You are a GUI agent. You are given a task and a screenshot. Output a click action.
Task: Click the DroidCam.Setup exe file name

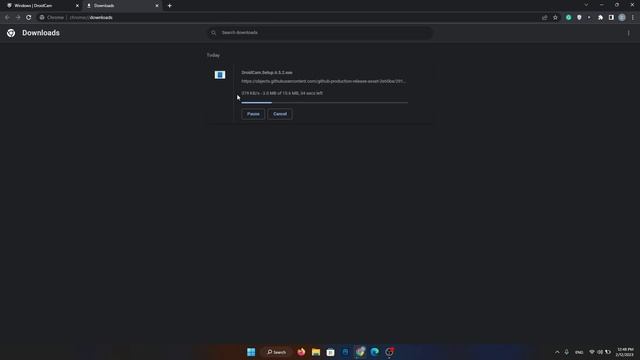[x=267, y=73]
